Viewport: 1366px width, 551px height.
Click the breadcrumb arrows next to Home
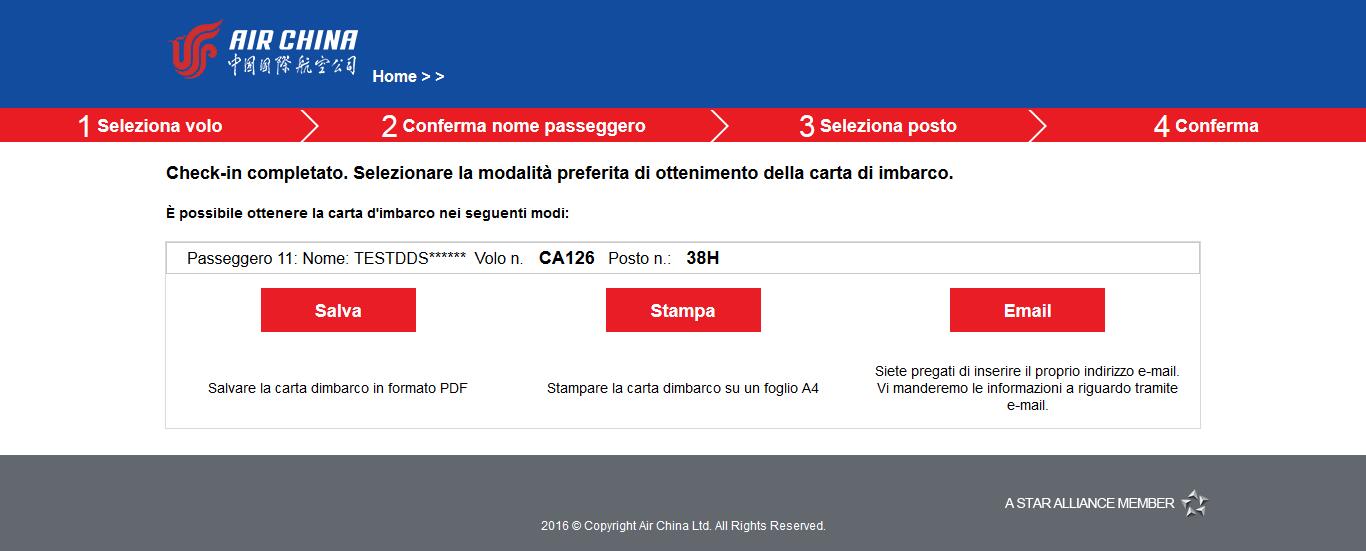[433, 76]
